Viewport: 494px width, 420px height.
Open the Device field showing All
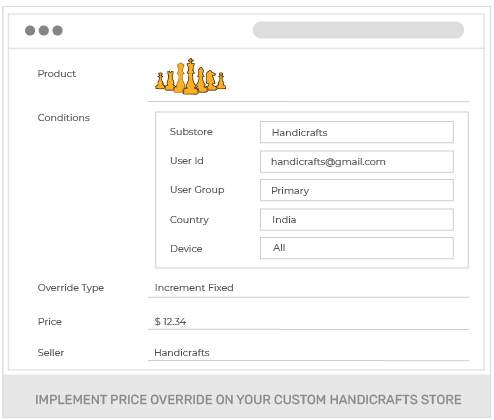point(357,248)
